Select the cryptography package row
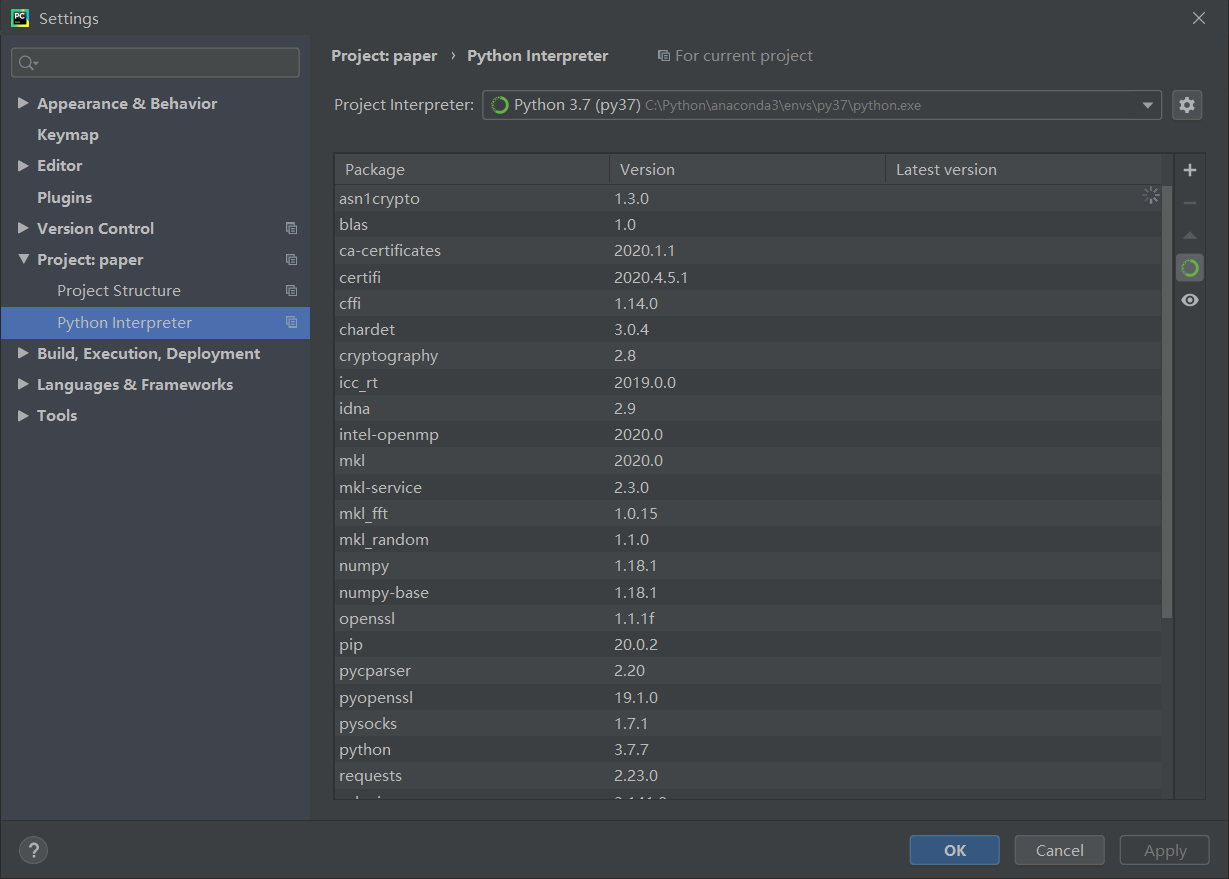 (x=748, y=356)
